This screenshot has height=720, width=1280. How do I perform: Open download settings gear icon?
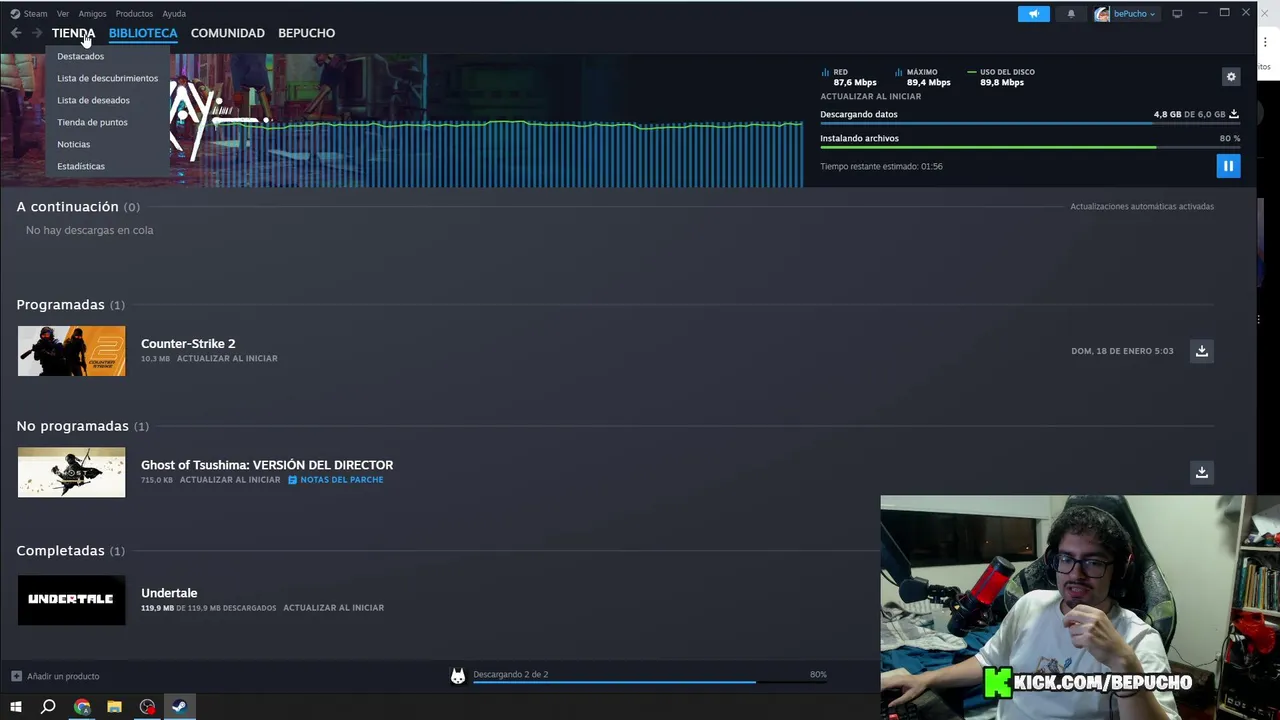[1231, 77]
